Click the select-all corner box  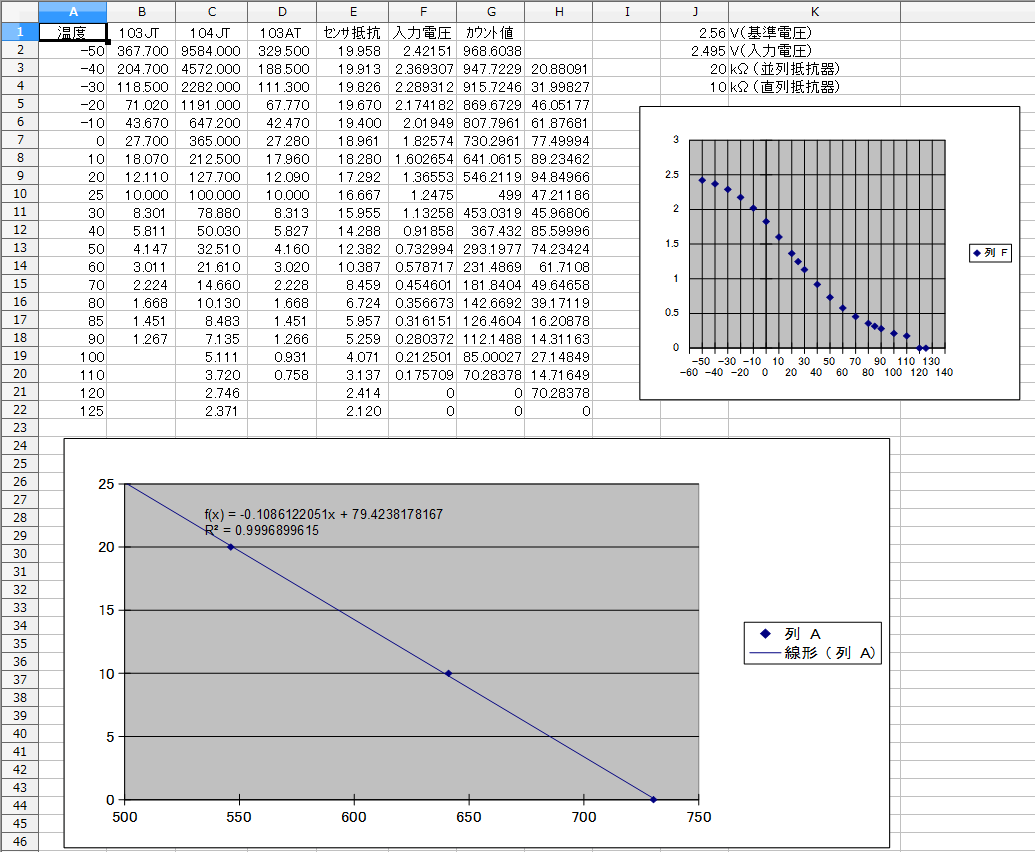(x=19, y=11)
